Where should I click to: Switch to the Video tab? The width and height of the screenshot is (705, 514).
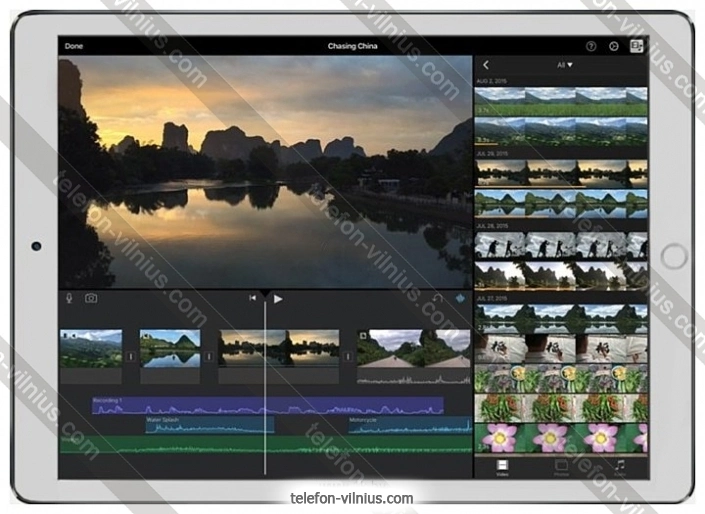[x=502, y=466]
